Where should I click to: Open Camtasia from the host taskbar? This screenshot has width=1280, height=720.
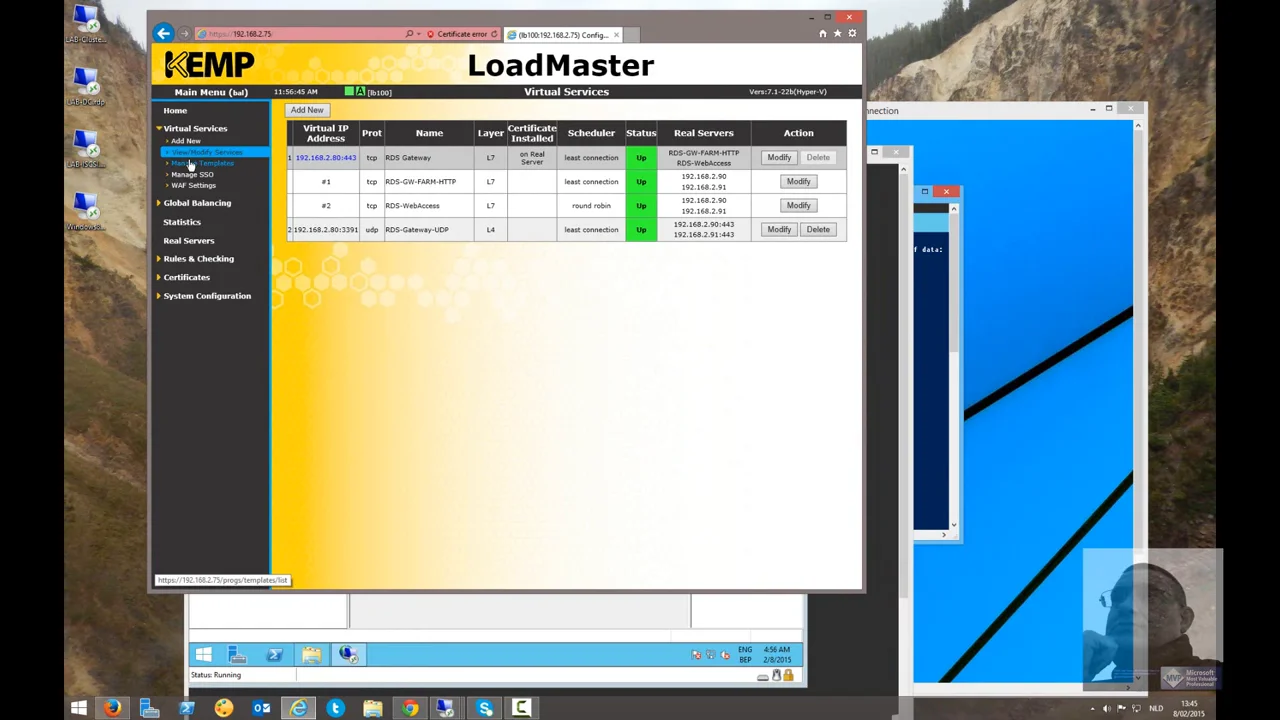[522, 709]
